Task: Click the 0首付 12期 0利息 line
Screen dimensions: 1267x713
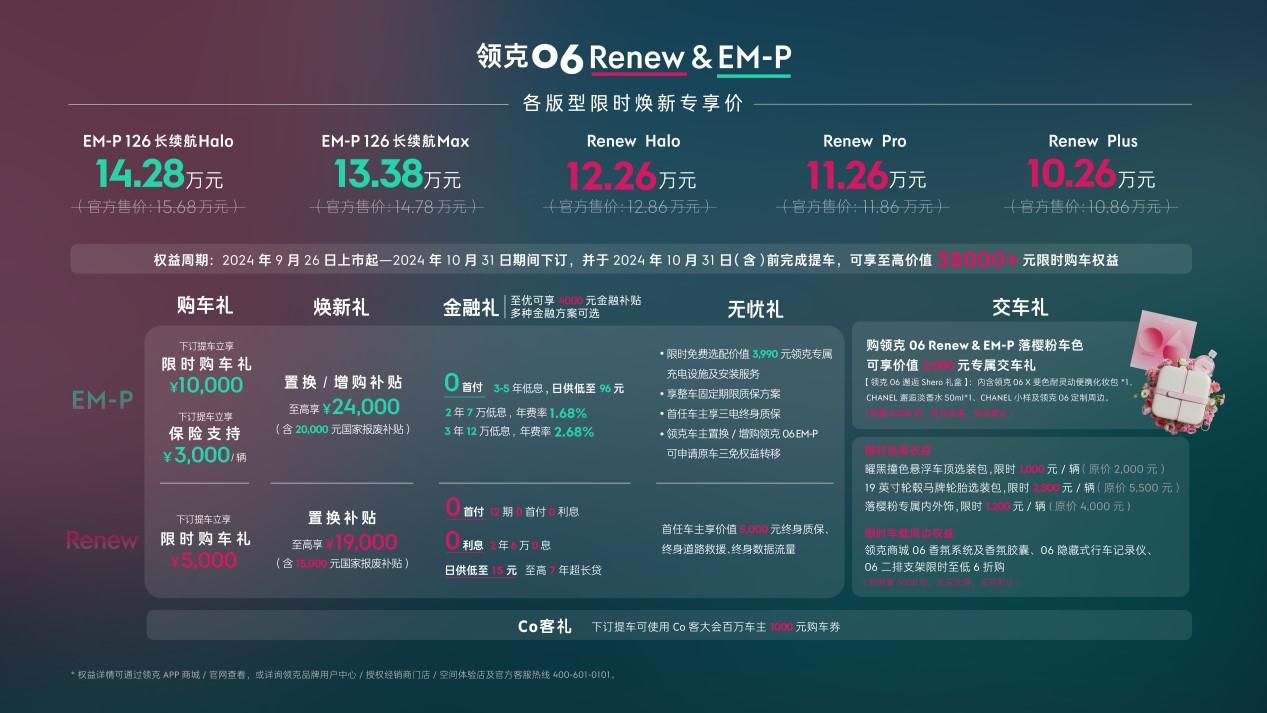Action: (511, 508)
